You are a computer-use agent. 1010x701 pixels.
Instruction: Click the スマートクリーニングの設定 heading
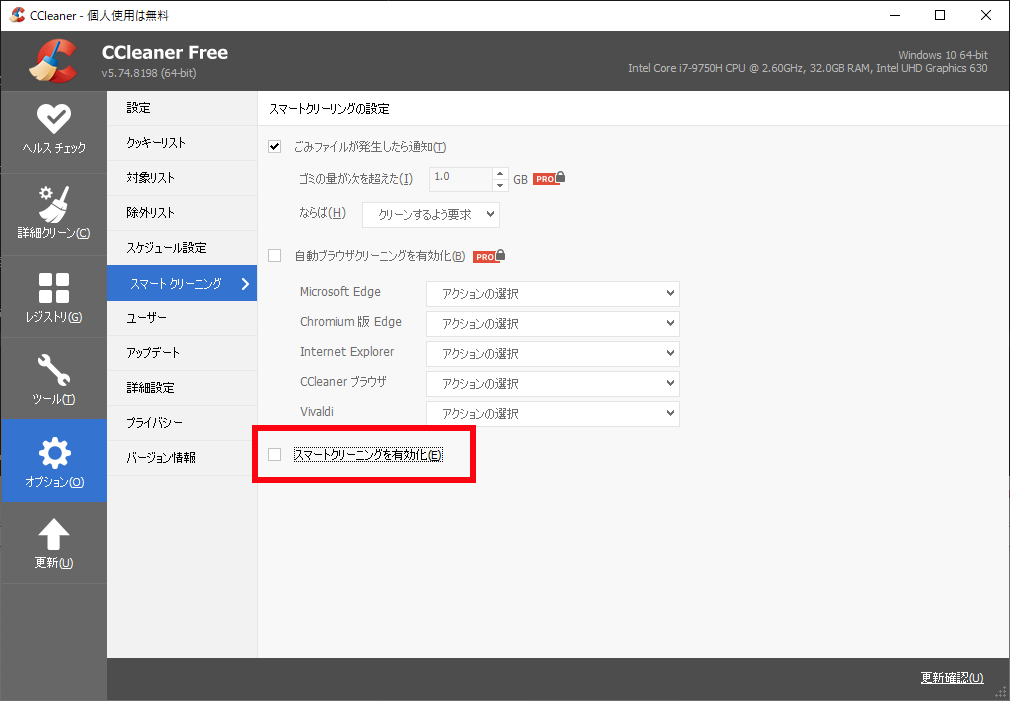click(329, 108)
